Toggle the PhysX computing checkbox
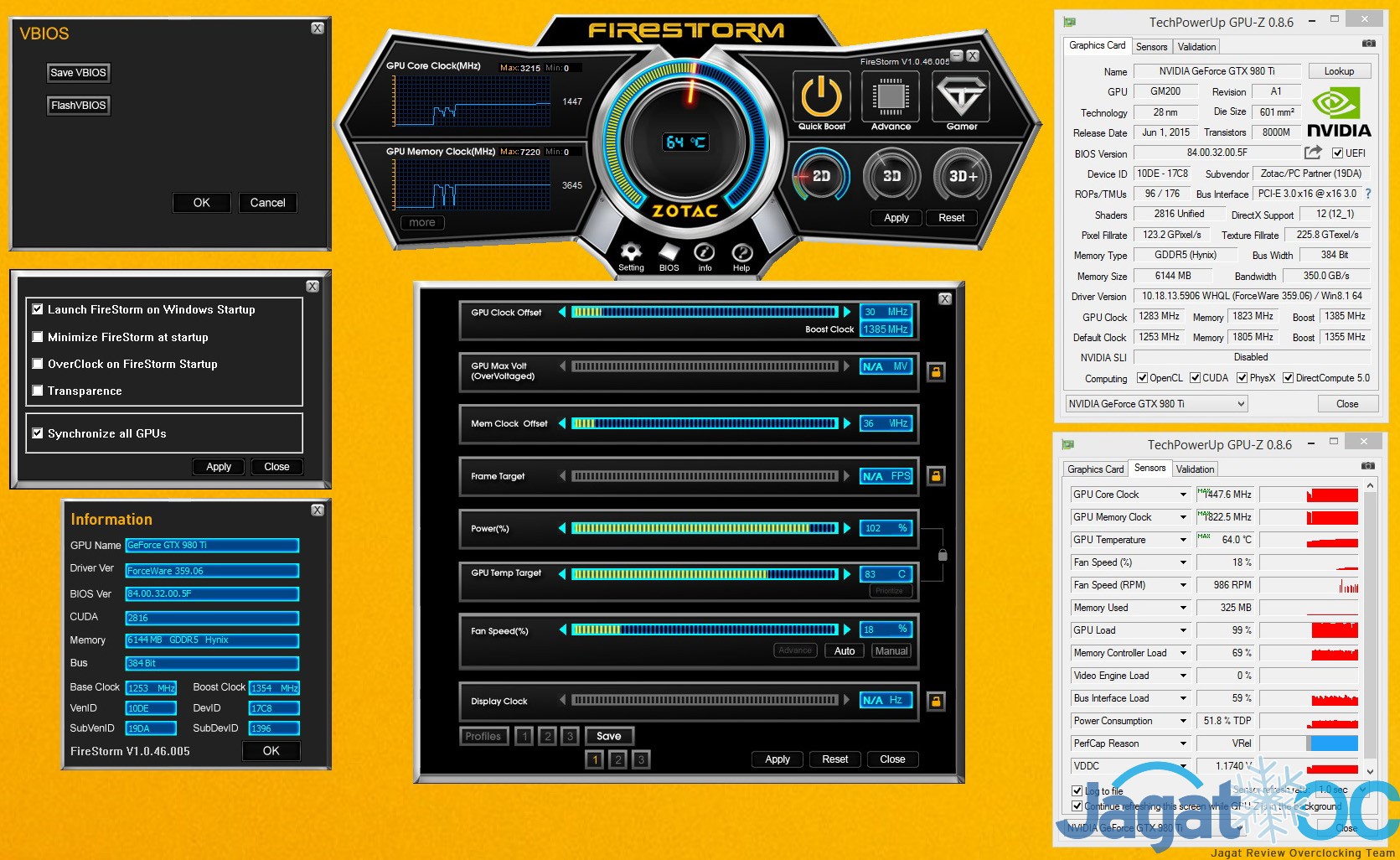Viewport: 1400px width, 860px height. click(1242, 378)
